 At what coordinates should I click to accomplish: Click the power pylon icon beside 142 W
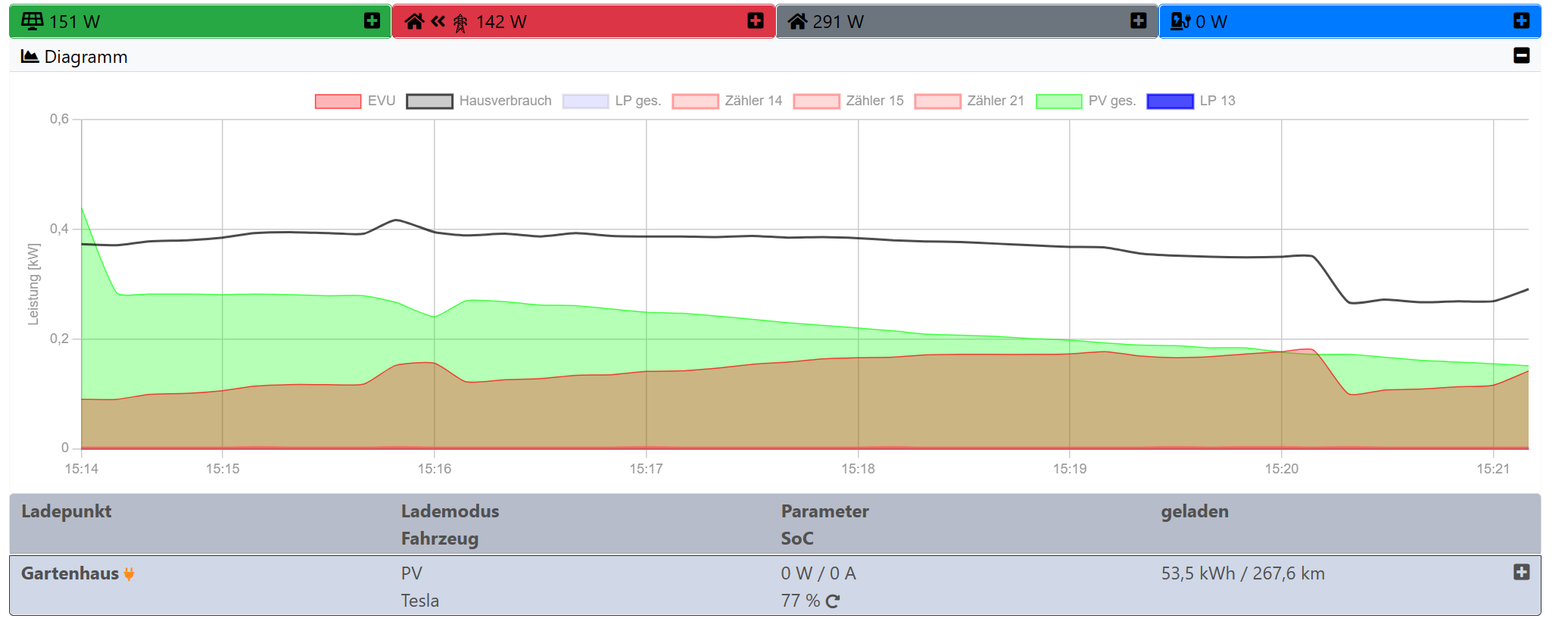460,23
